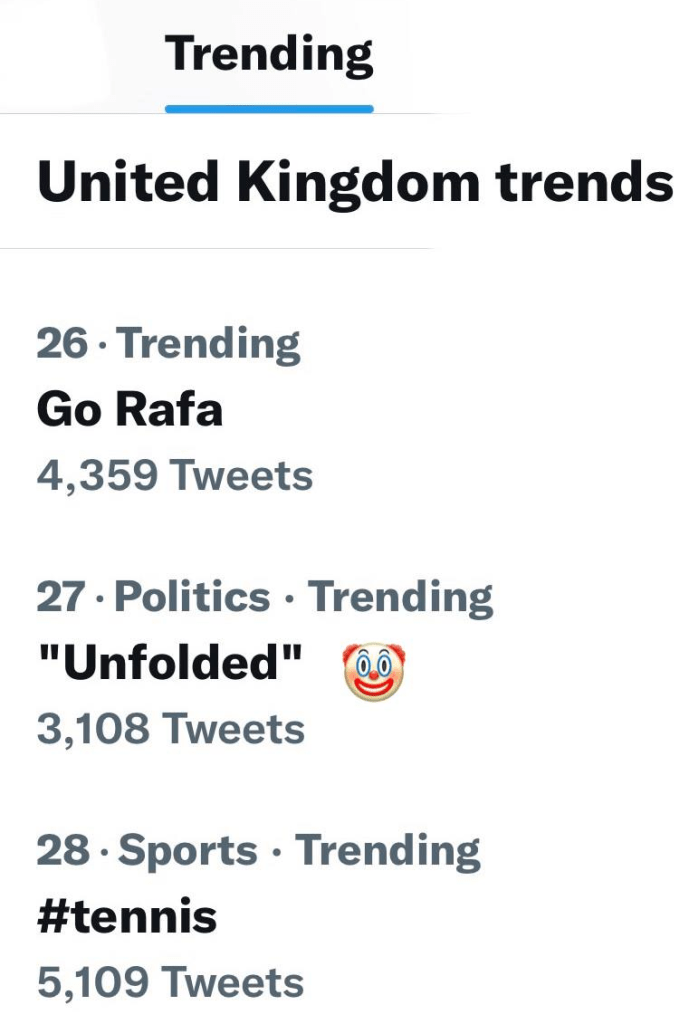Open the "Unfolded" trending topic
This screenshot has width=689, height=1024.
click(170, 664)
